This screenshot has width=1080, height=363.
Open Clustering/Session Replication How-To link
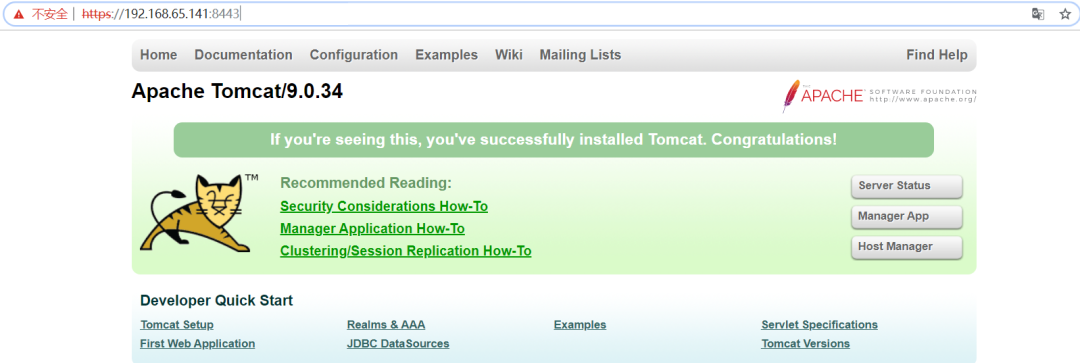click(x=406, y=251)
